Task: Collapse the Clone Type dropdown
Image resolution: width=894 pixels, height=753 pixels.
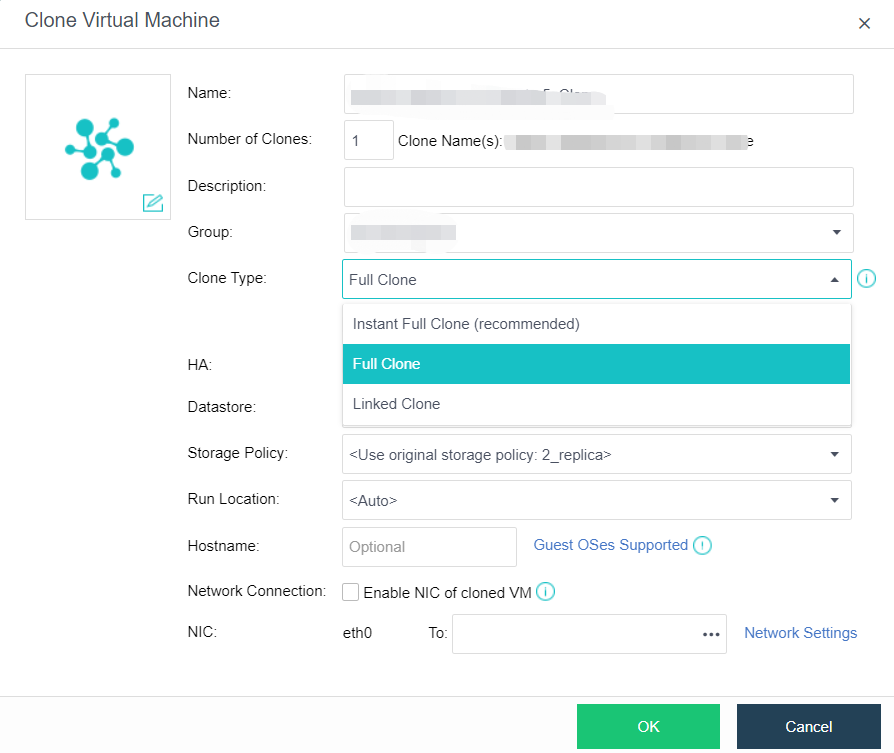Action: coord(834,280)
